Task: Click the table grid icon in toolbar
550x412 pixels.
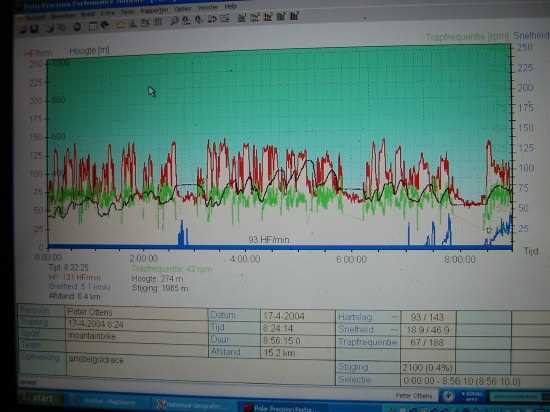Action: pos(93,26)
